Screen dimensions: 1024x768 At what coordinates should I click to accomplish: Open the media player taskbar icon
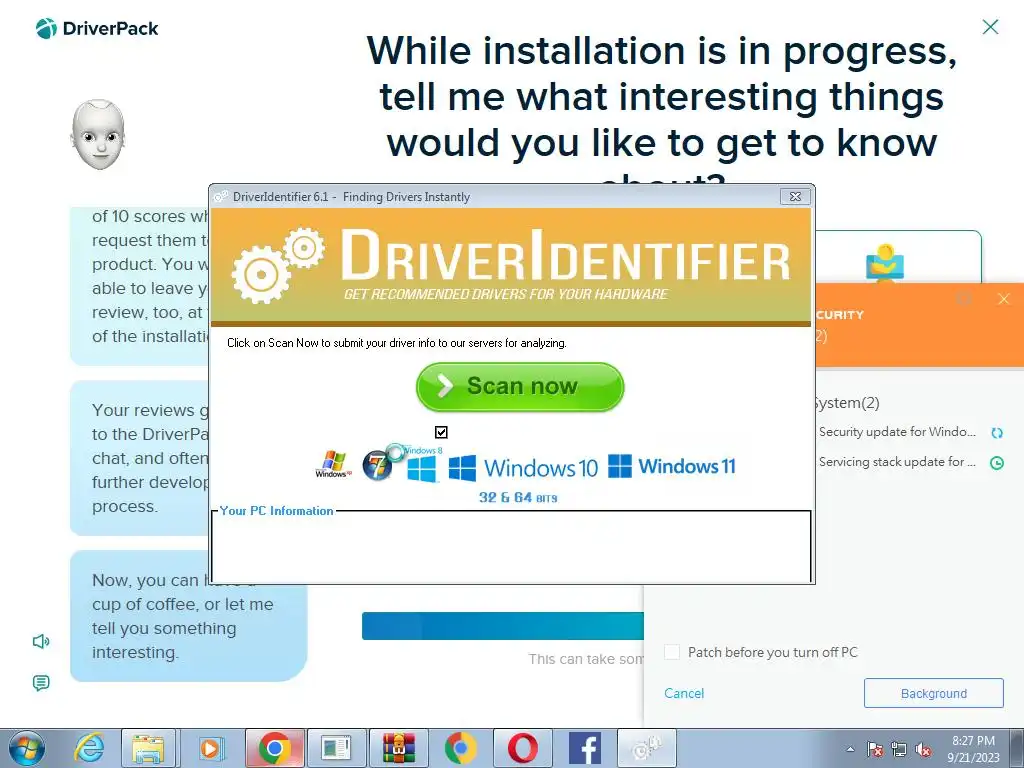point(210,748)
